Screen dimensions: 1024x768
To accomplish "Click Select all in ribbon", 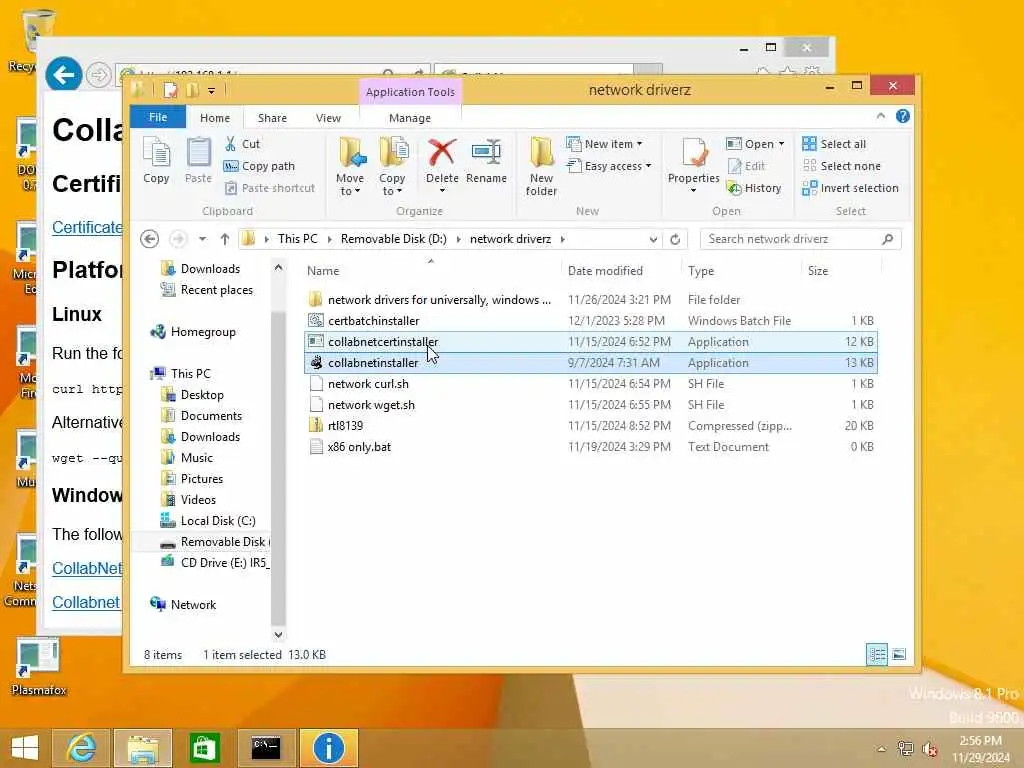I will [834, 144].
